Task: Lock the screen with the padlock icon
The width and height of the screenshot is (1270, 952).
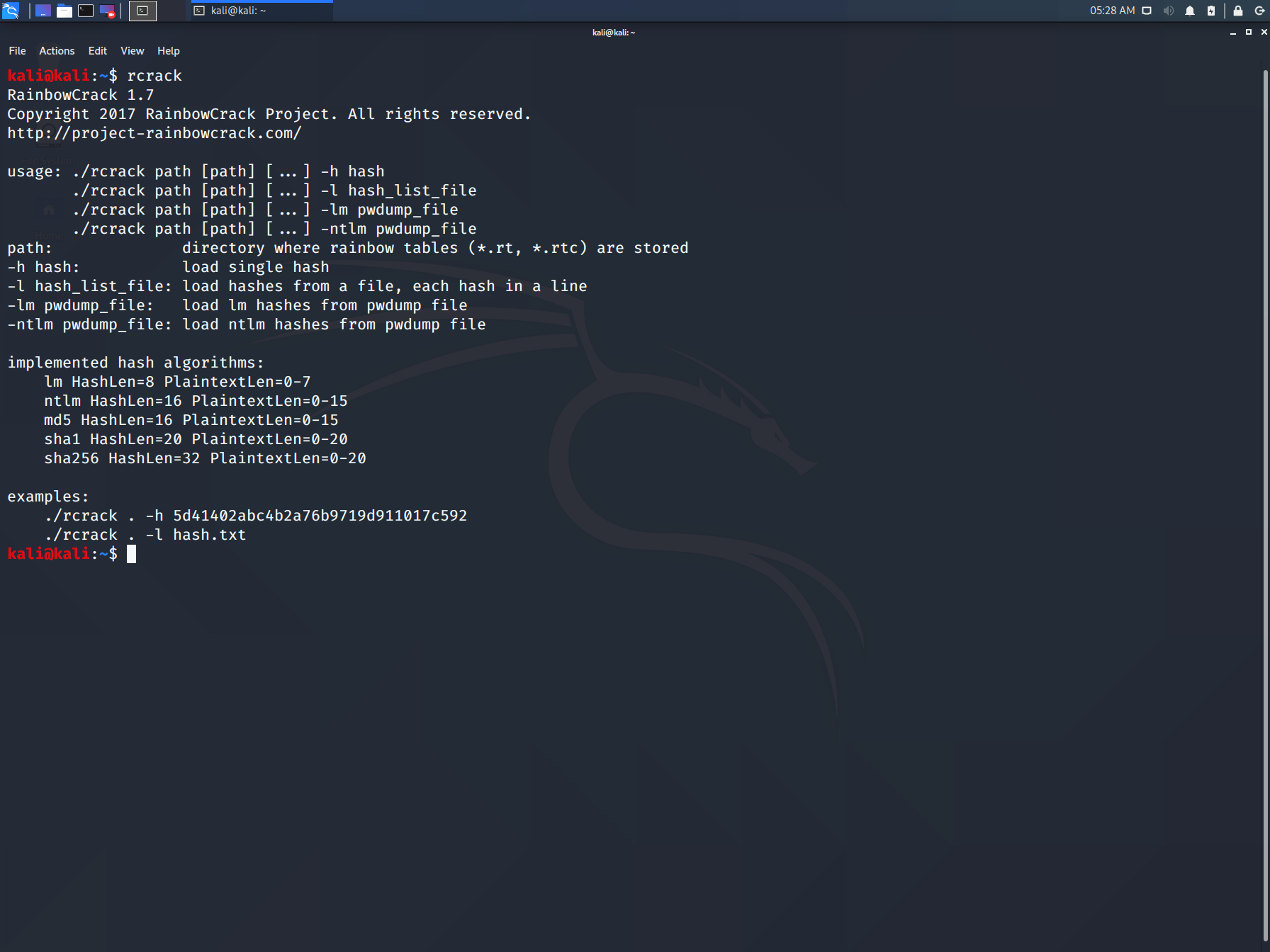Action: pos(1238,11)
